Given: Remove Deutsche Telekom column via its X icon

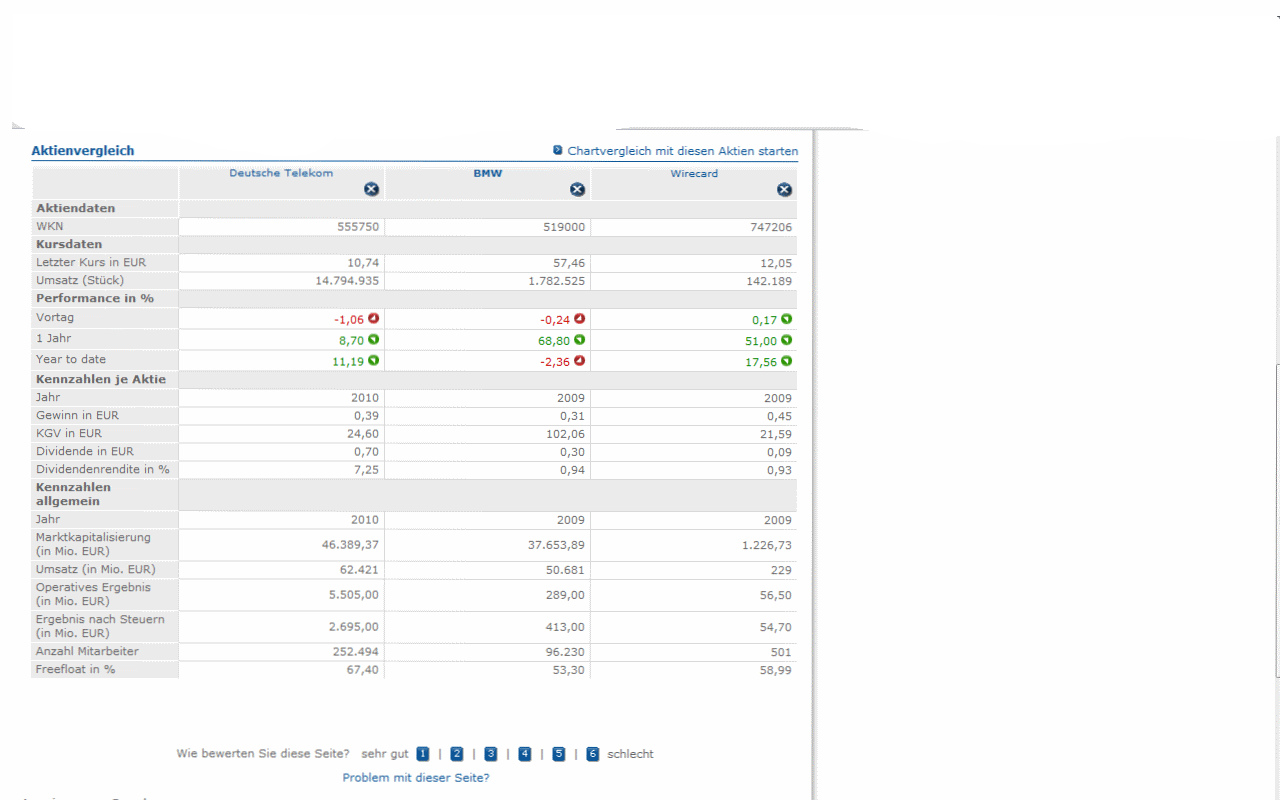Looking at the screenshot, I should point(371,189).
